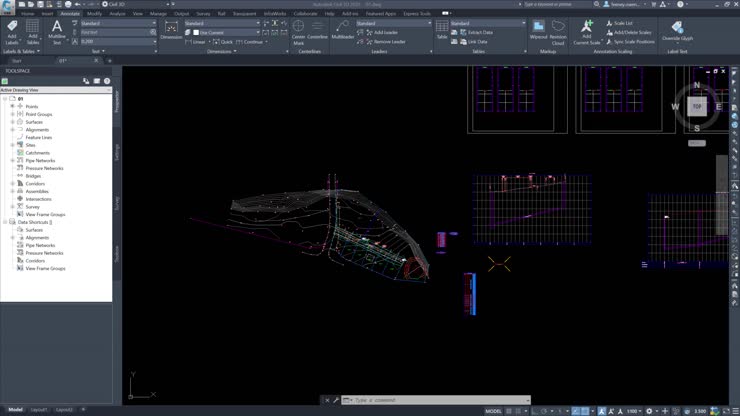Click the Quick dimension tool
The width and height of the screenshot is (740, 416).
223,42
